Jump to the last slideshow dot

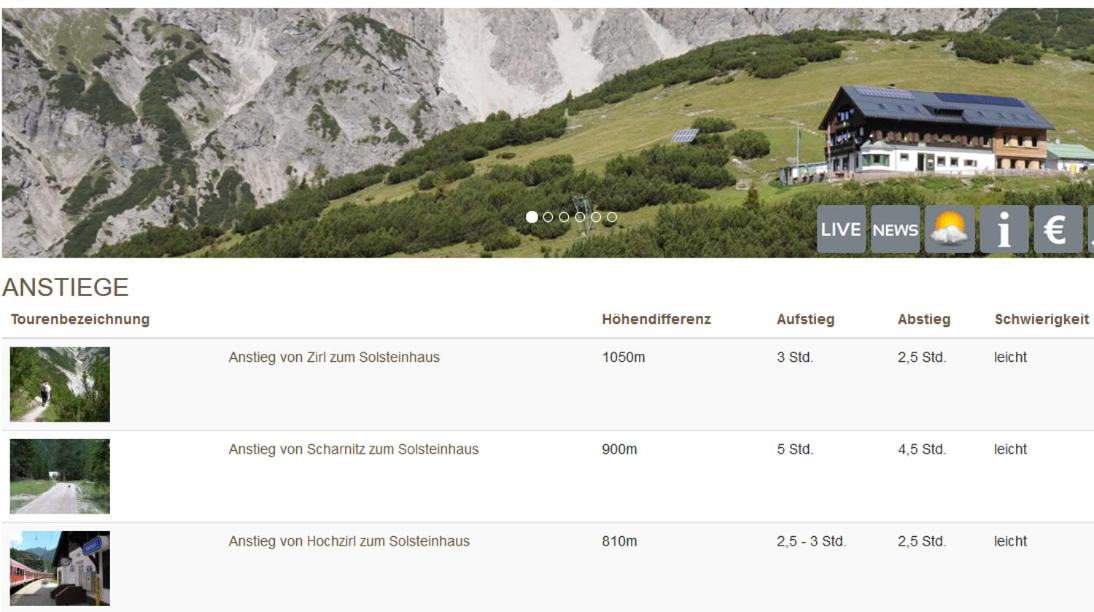[x=612, y=217]
